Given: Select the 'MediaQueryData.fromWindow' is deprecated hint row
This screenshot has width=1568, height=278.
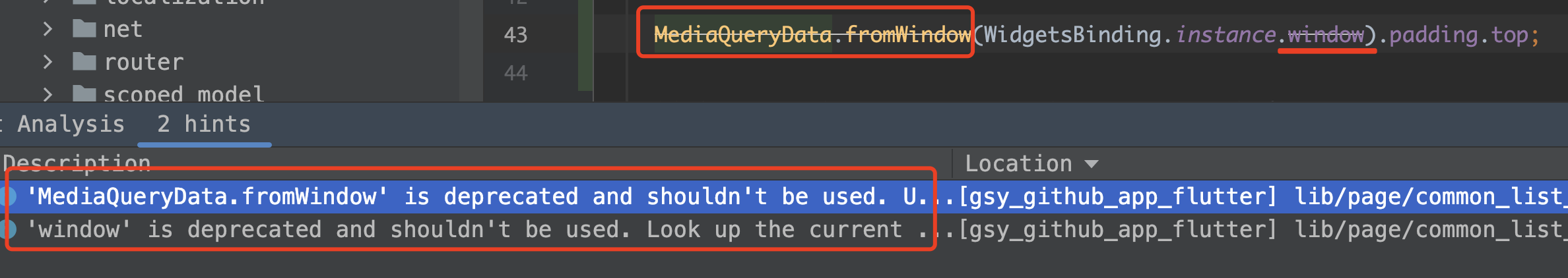Looking at the screenshot, I should pyautogui.click(x=784, y=196).
